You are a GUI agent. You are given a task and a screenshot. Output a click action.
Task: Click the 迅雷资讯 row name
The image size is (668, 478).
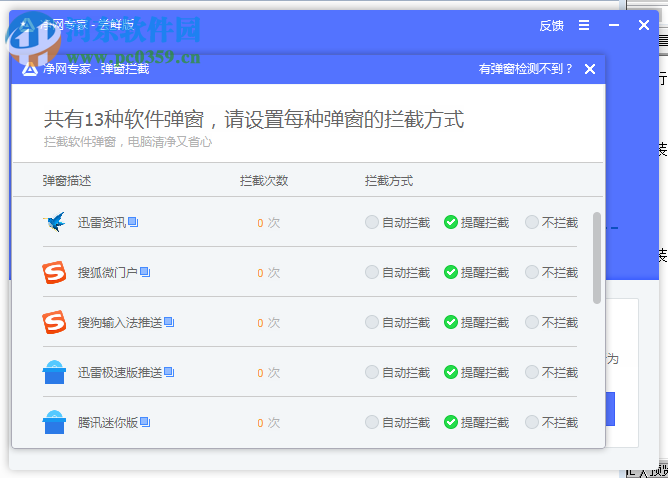(102, 222)
